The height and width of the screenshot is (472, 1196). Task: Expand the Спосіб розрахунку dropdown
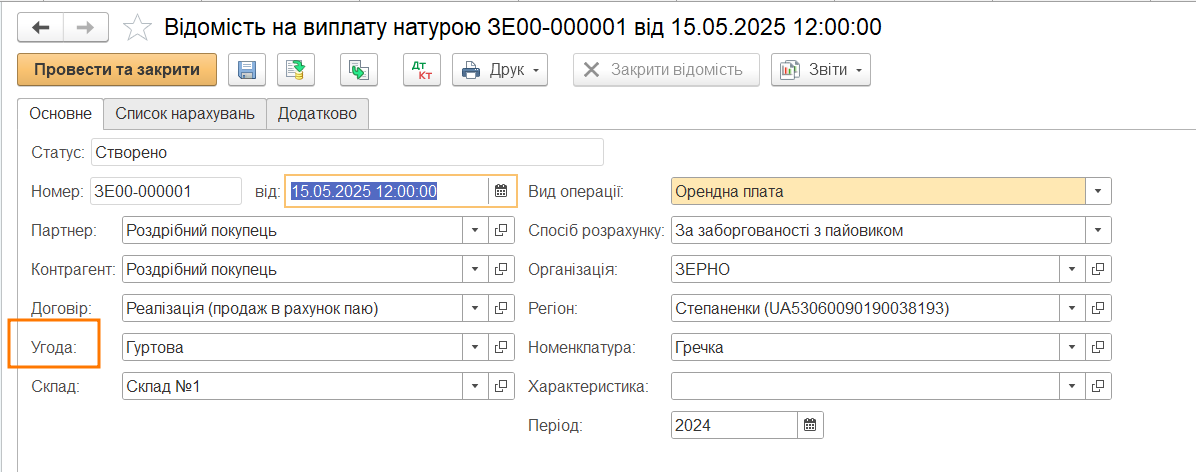tap(1098, 230)
